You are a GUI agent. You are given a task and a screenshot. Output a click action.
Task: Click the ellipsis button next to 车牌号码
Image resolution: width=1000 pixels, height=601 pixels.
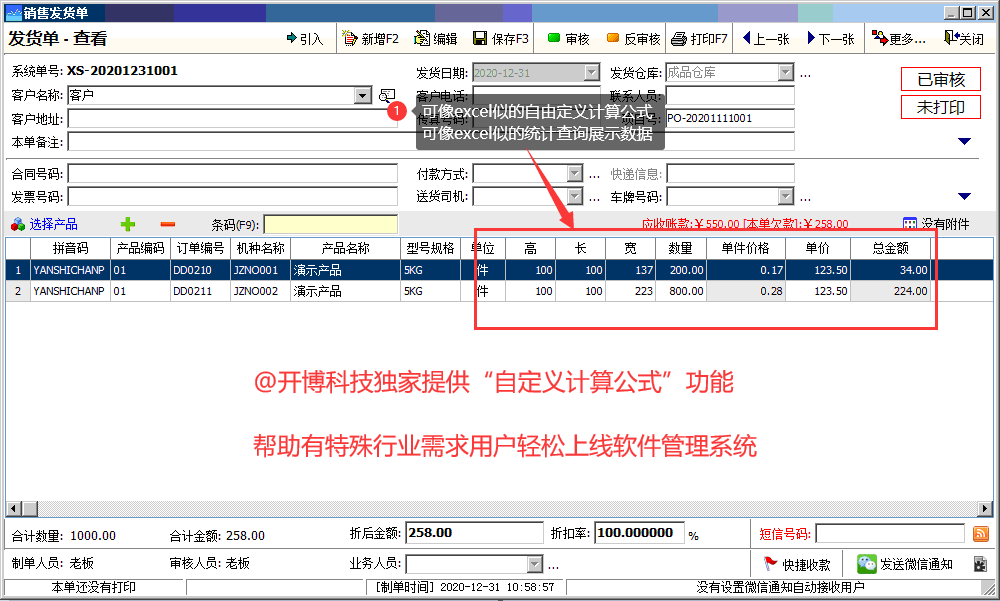coord(805,198)
